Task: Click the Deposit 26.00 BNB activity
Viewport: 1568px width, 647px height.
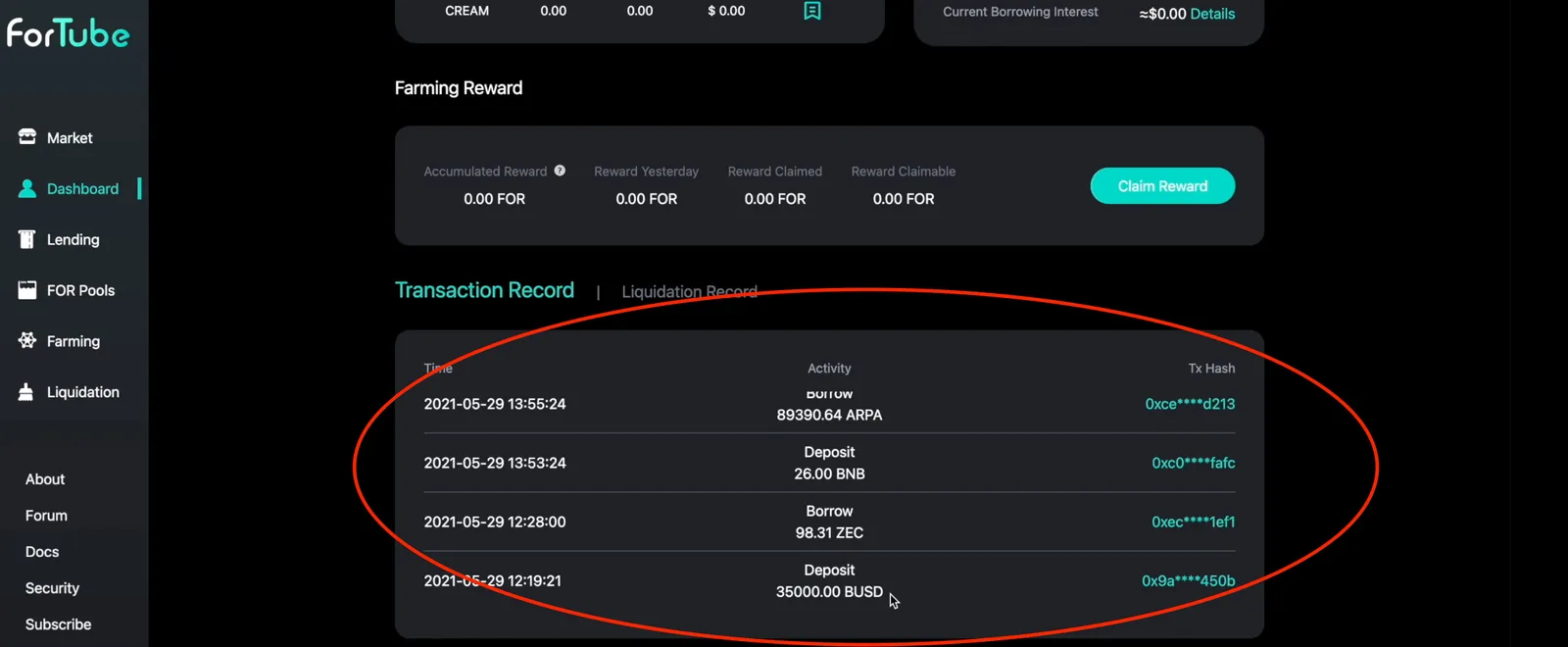Action: pyautogui.click(x=829, y=463)
